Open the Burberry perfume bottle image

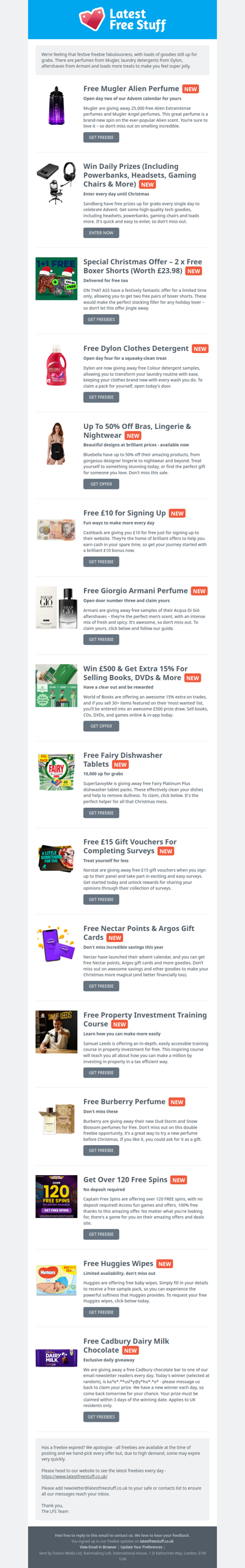pos(56,1118)
